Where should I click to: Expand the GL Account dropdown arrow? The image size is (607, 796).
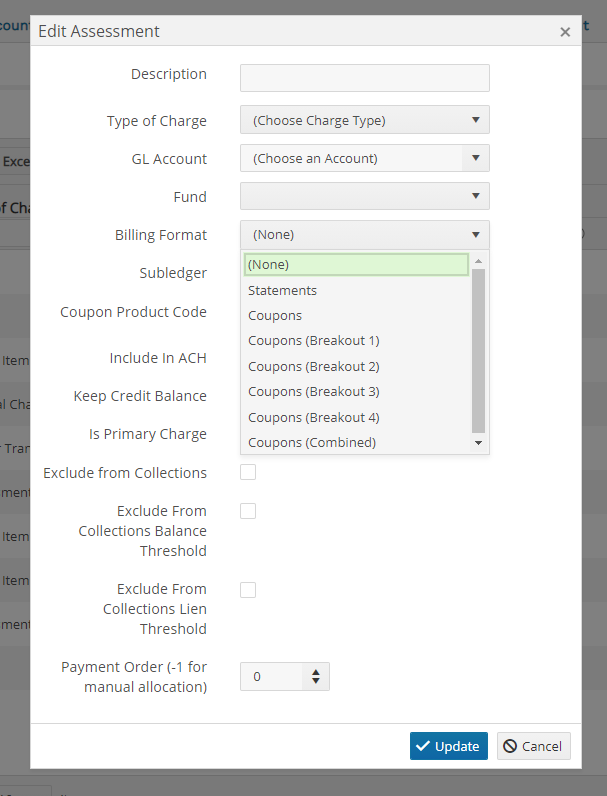476,158
